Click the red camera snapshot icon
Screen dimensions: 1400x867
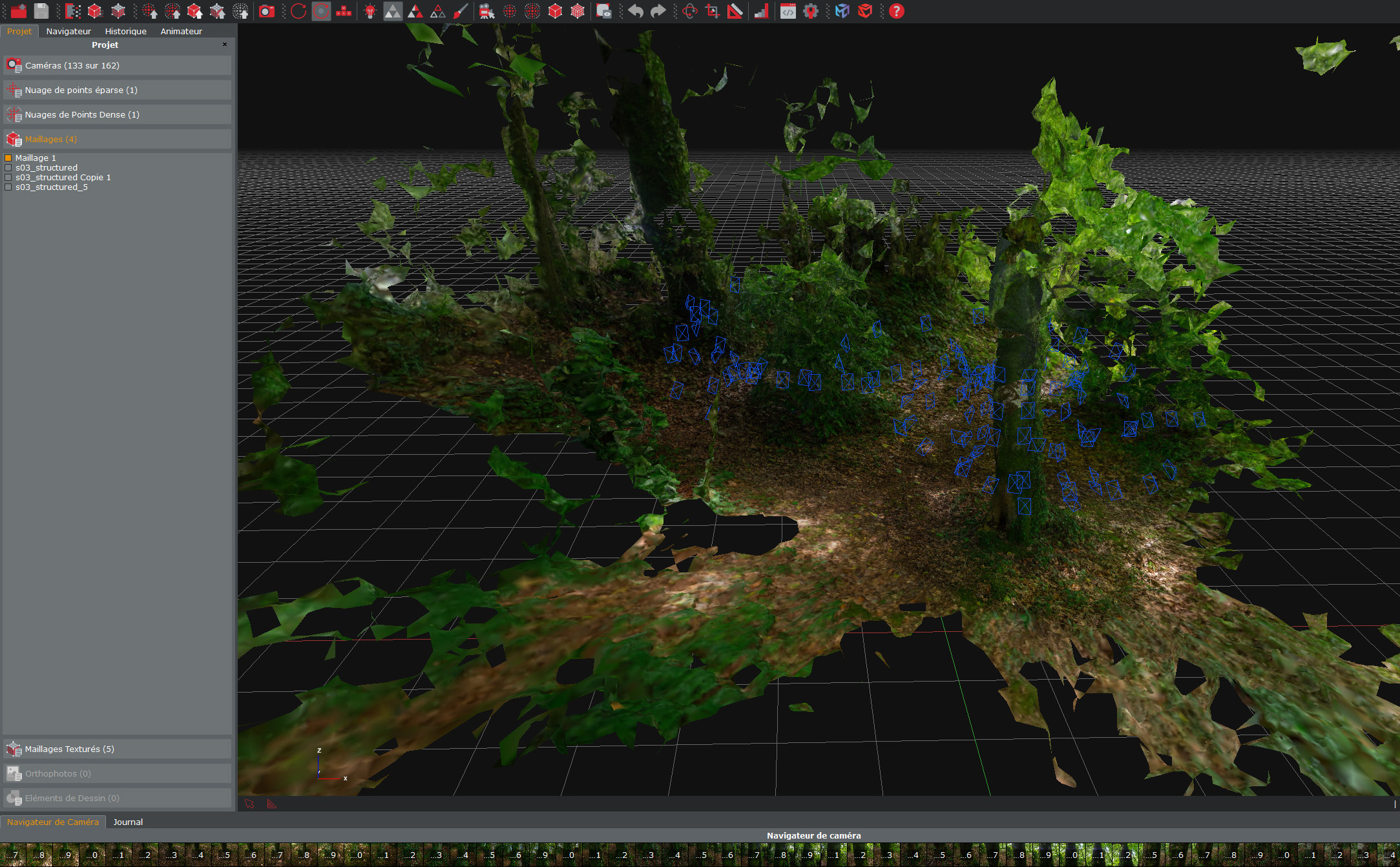pos(266,11)
